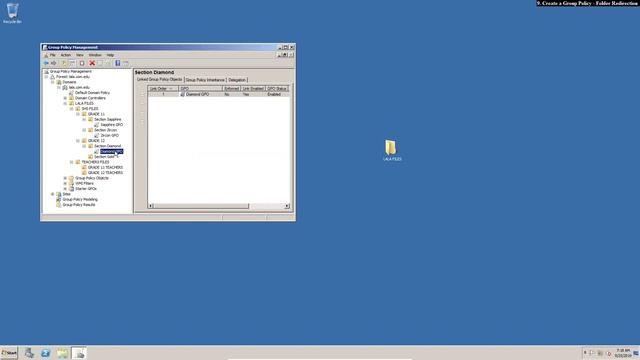Select the Forest: lala.com.edu node
The image size is (640, 360).
[x=73, y=77]
